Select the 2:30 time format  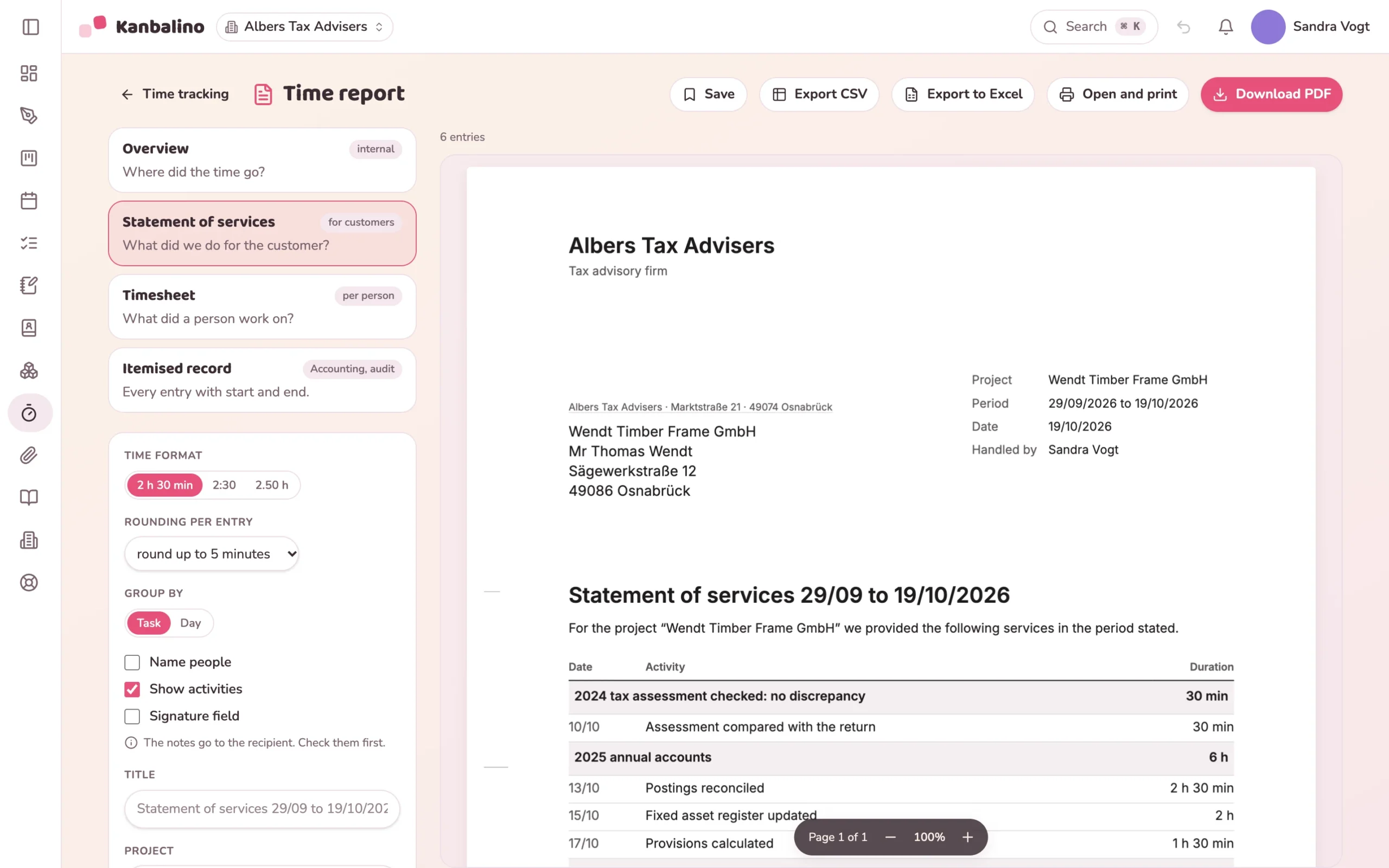coord(224,485)
